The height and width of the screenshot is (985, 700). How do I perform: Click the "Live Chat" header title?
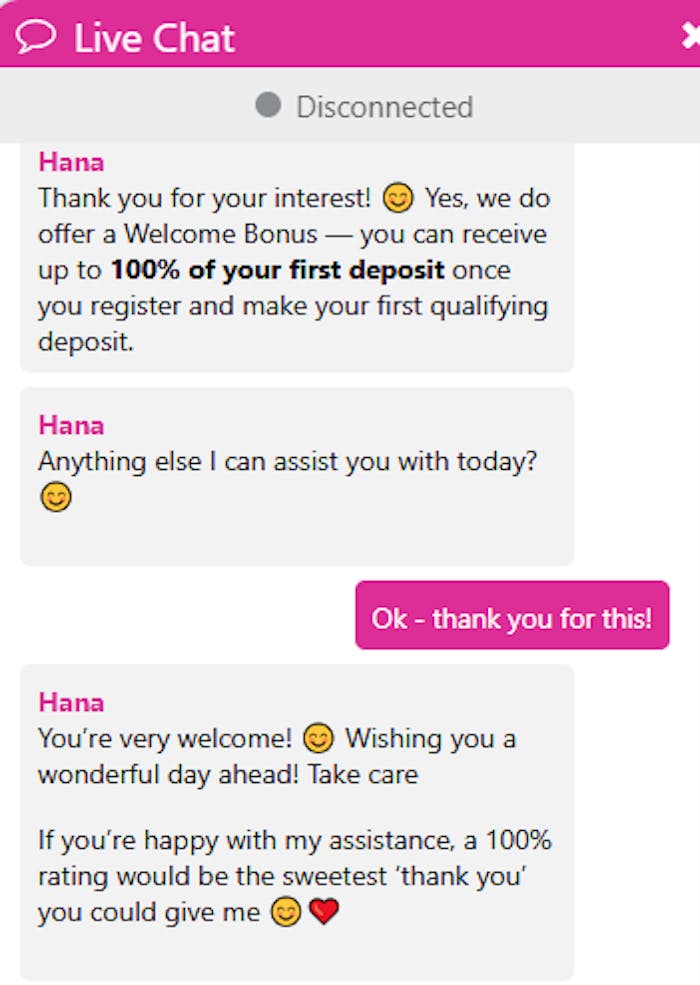tap(154, 38)
